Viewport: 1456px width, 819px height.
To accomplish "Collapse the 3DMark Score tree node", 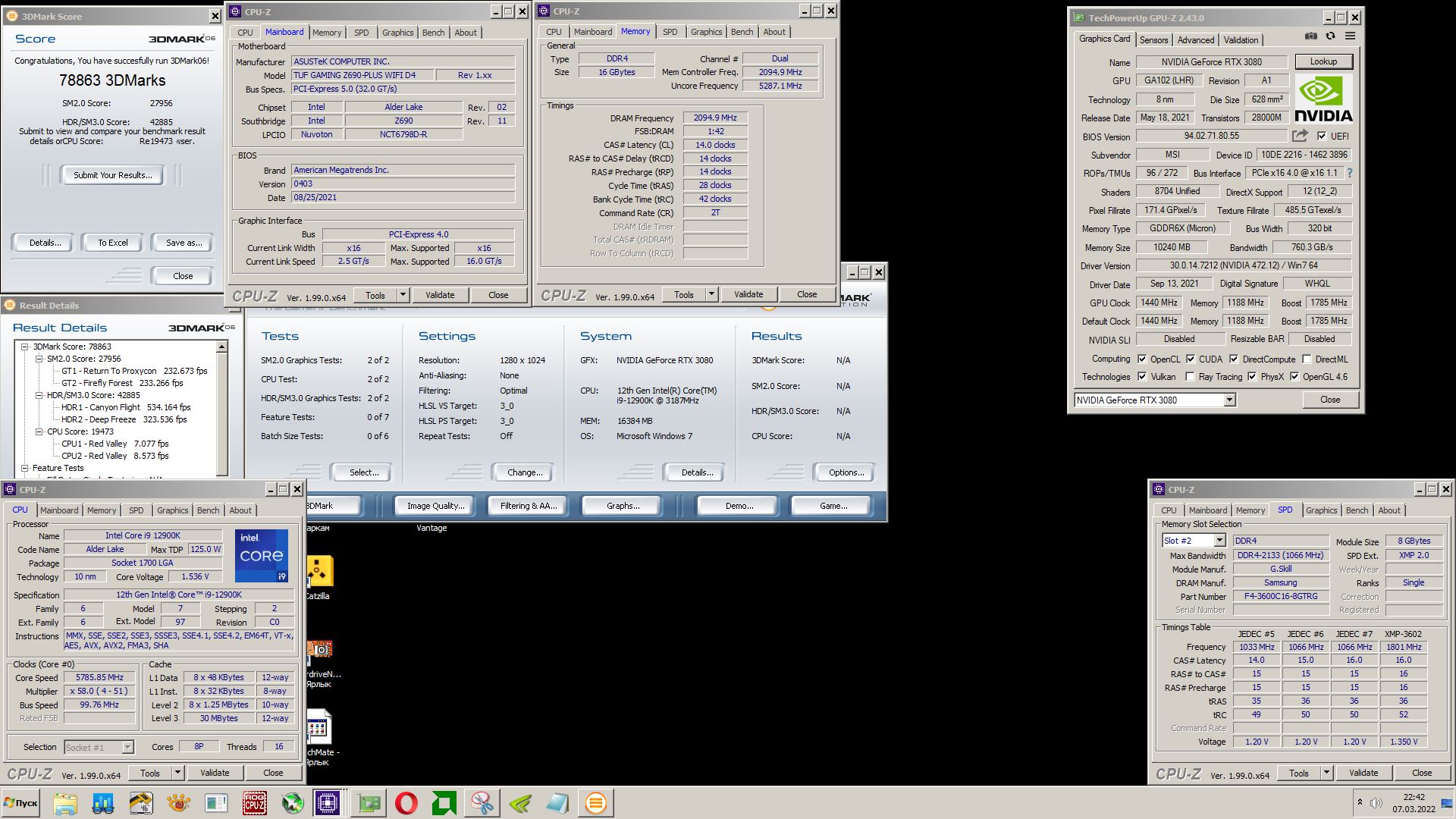I will click(25, 347).
